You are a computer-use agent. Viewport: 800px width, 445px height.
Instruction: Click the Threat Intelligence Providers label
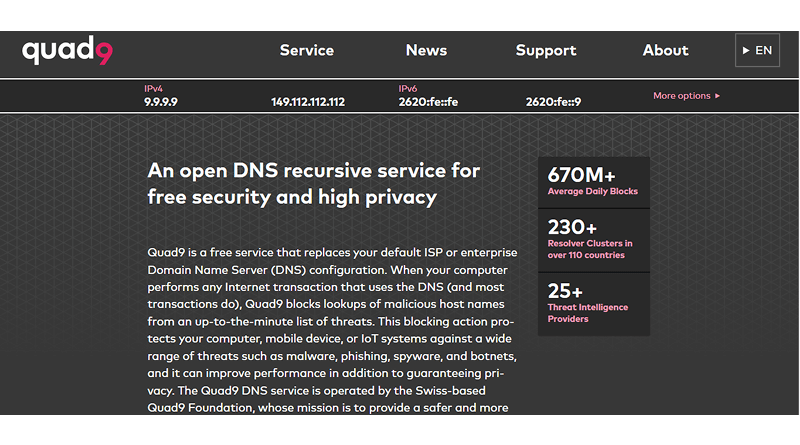(582, 313)
